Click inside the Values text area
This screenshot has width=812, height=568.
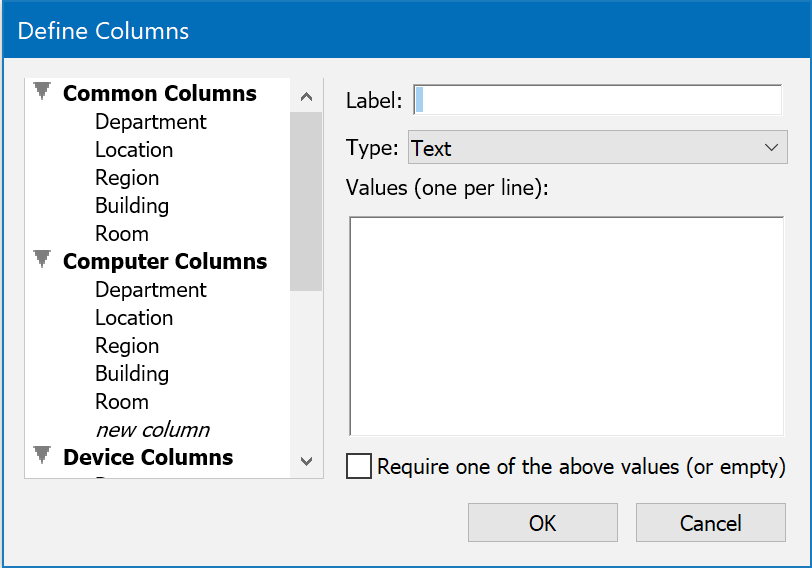[567, 326]
